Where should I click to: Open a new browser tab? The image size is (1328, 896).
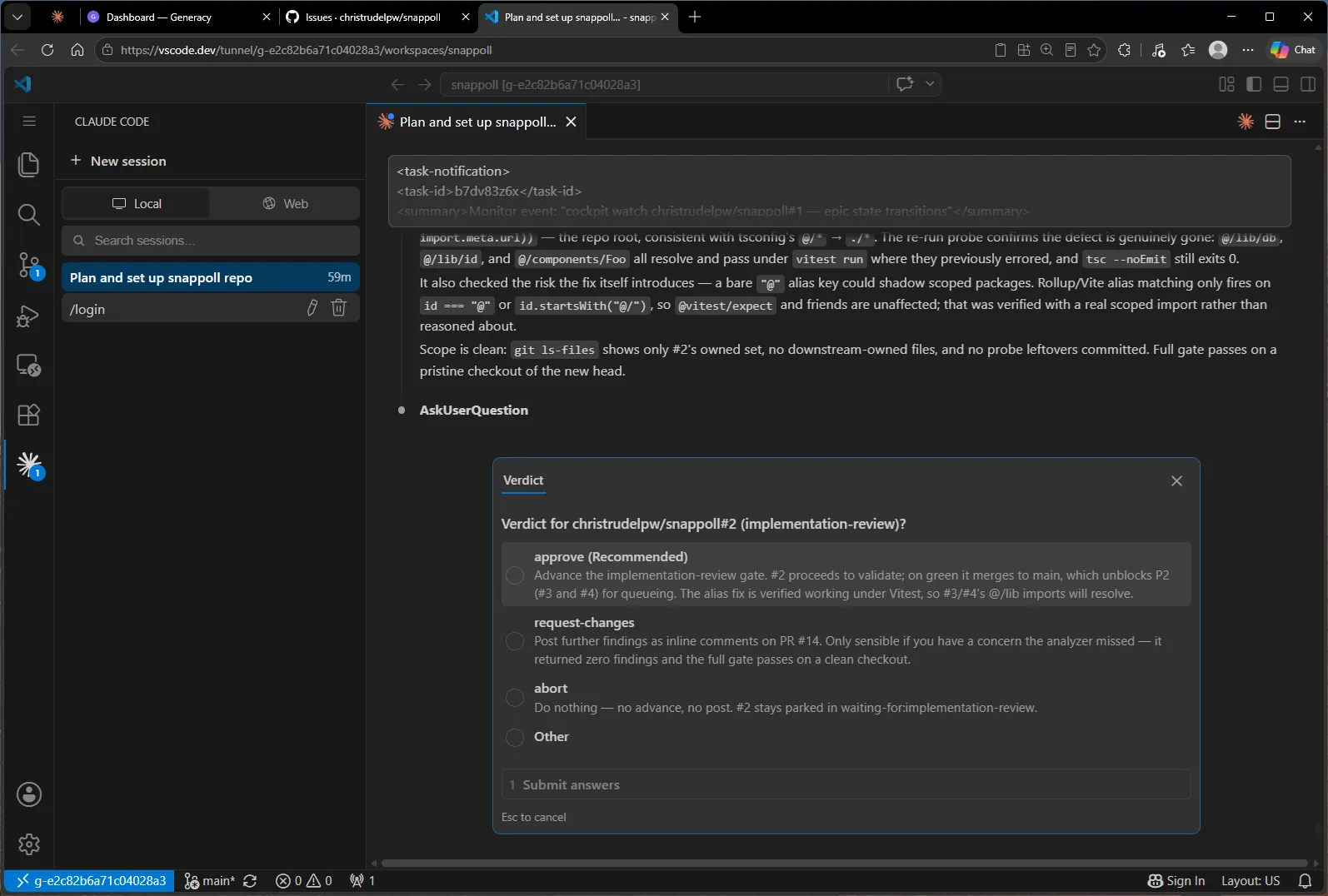click(695, 17)
